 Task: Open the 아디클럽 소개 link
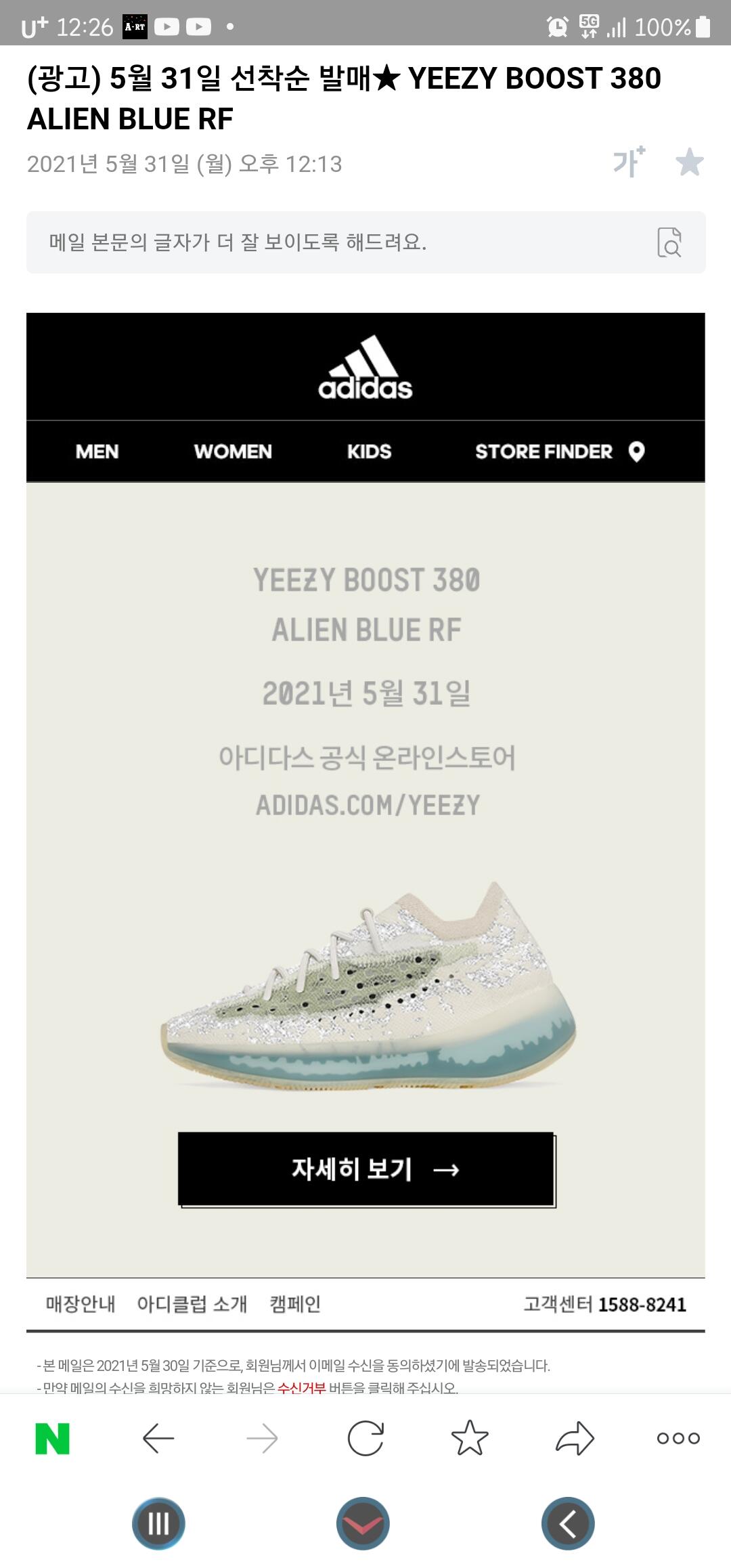192,1304
